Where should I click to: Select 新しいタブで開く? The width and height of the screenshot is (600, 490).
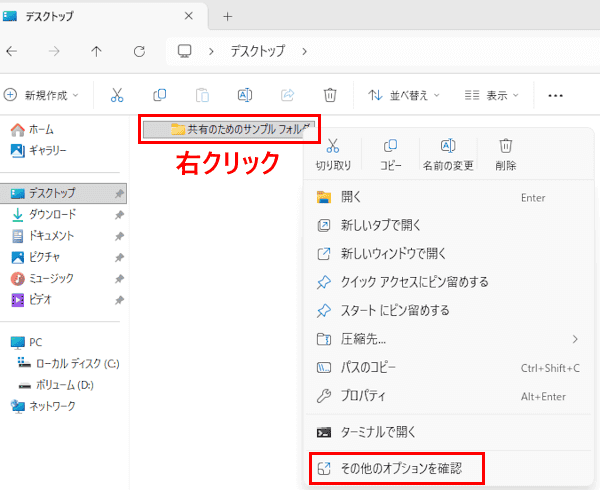coord(448,225)
